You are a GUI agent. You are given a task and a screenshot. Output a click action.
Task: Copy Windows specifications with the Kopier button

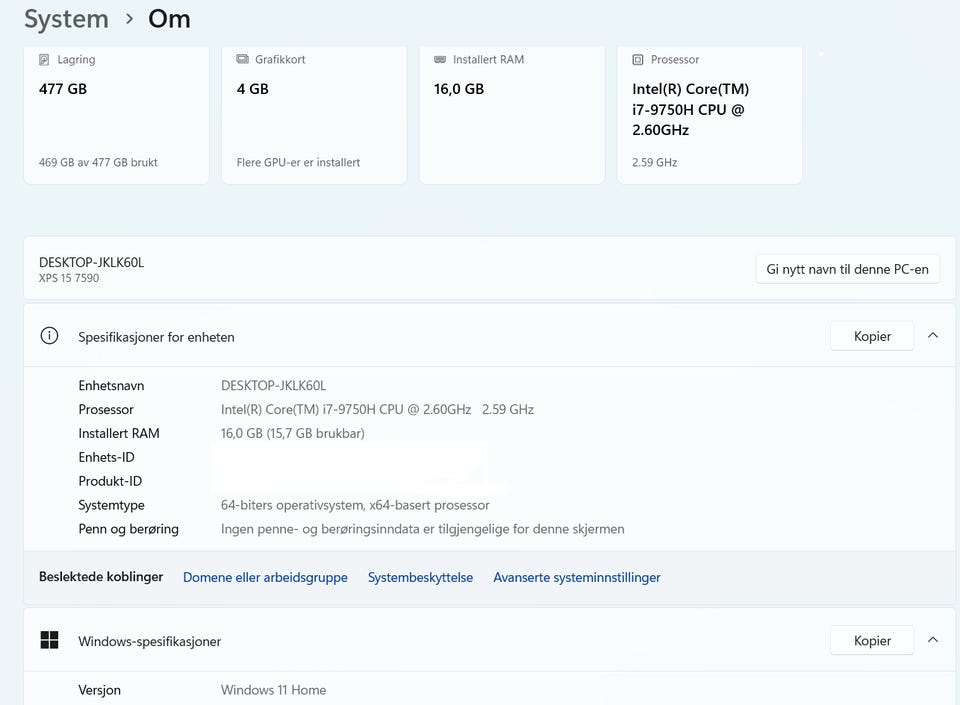coord(872,640)
